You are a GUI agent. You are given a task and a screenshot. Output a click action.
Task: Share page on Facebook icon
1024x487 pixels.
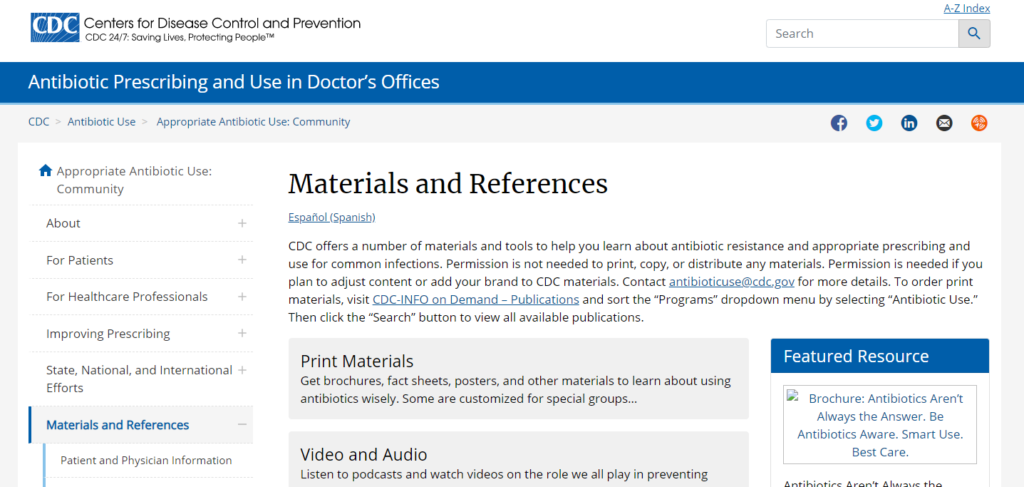pyautogui.click(x=839, y=123)
